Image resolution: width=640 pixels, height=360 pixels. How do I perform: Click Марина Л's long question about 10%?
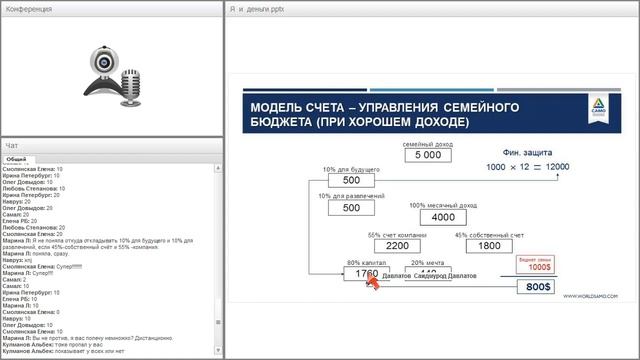click(98, 244)
